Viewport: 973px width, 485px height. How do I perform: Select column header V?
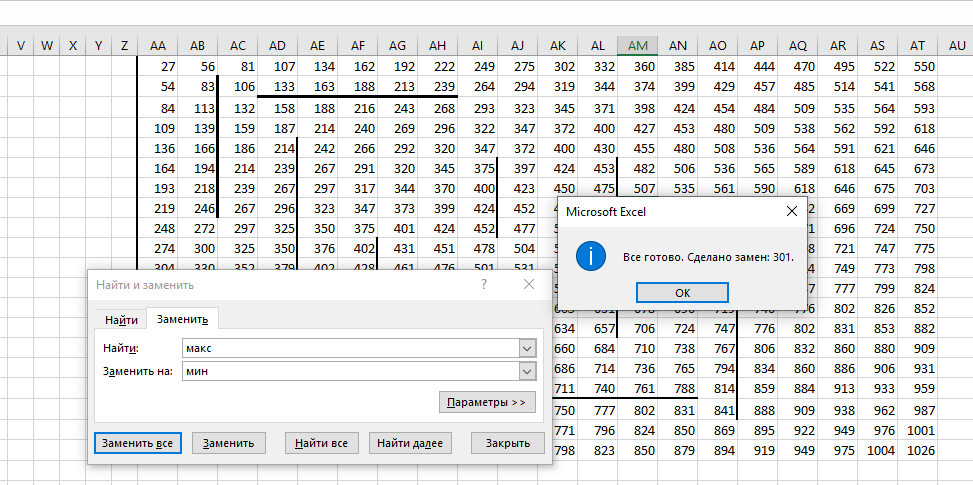pos(21,46)
